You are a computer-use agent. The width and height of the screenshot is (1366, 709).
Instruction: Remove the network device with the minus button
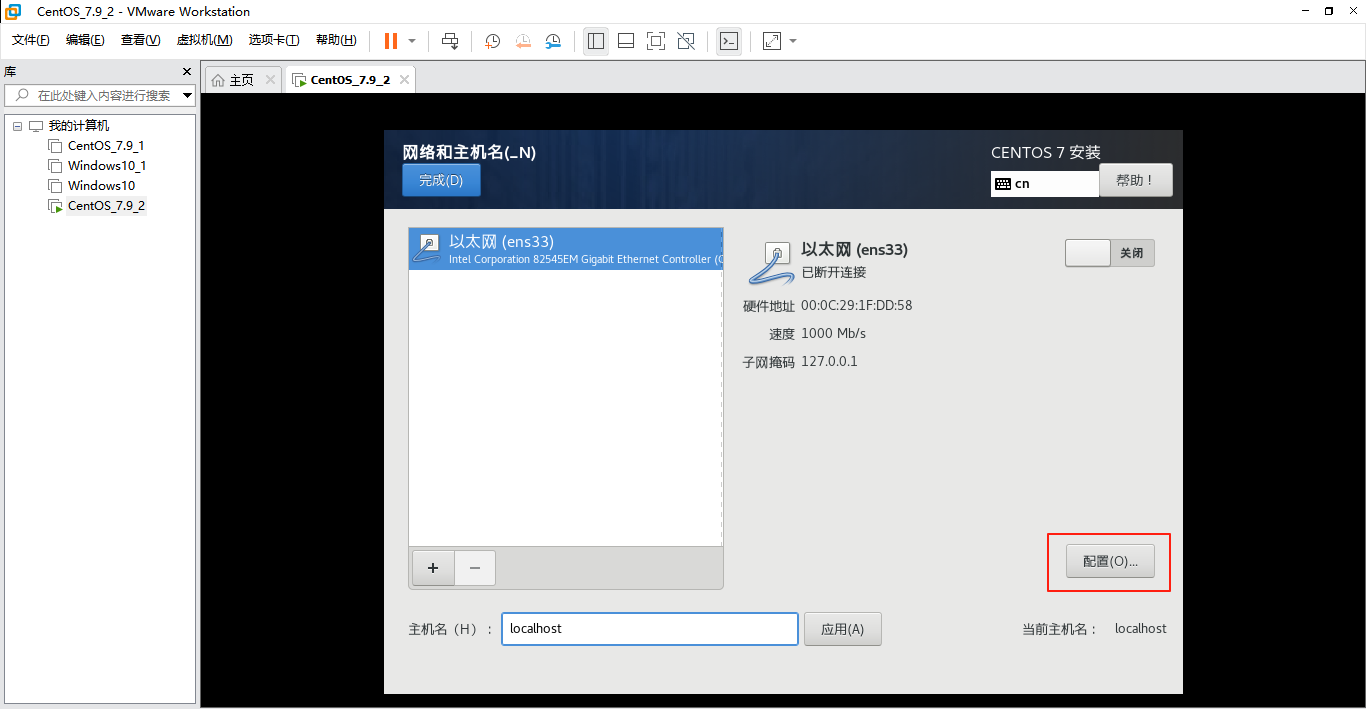click(475, 568)
